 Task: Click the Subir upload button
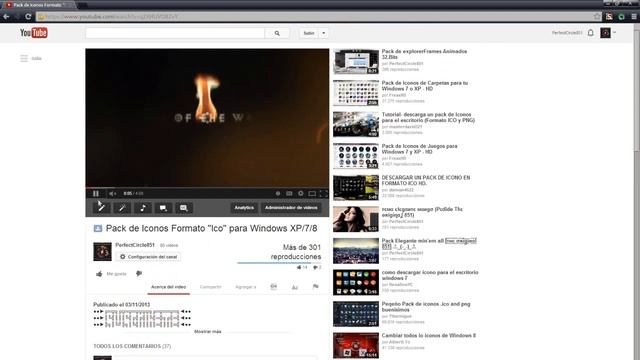point(309,33)
